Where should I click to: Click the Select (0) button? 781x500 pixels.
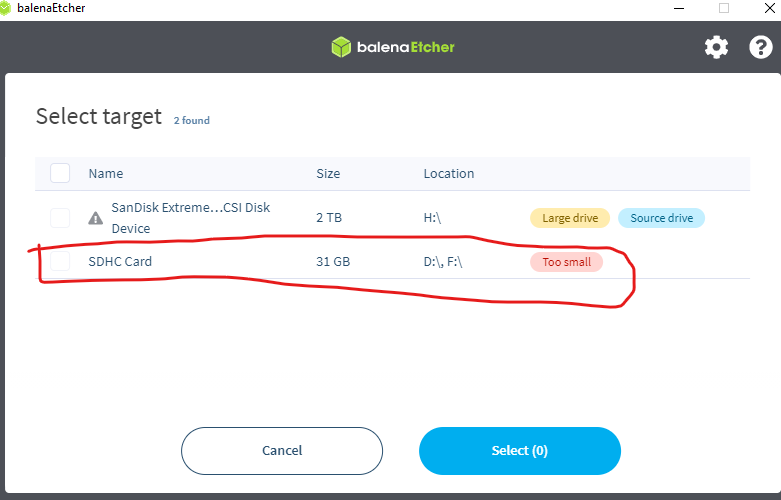tap(520, 451)
